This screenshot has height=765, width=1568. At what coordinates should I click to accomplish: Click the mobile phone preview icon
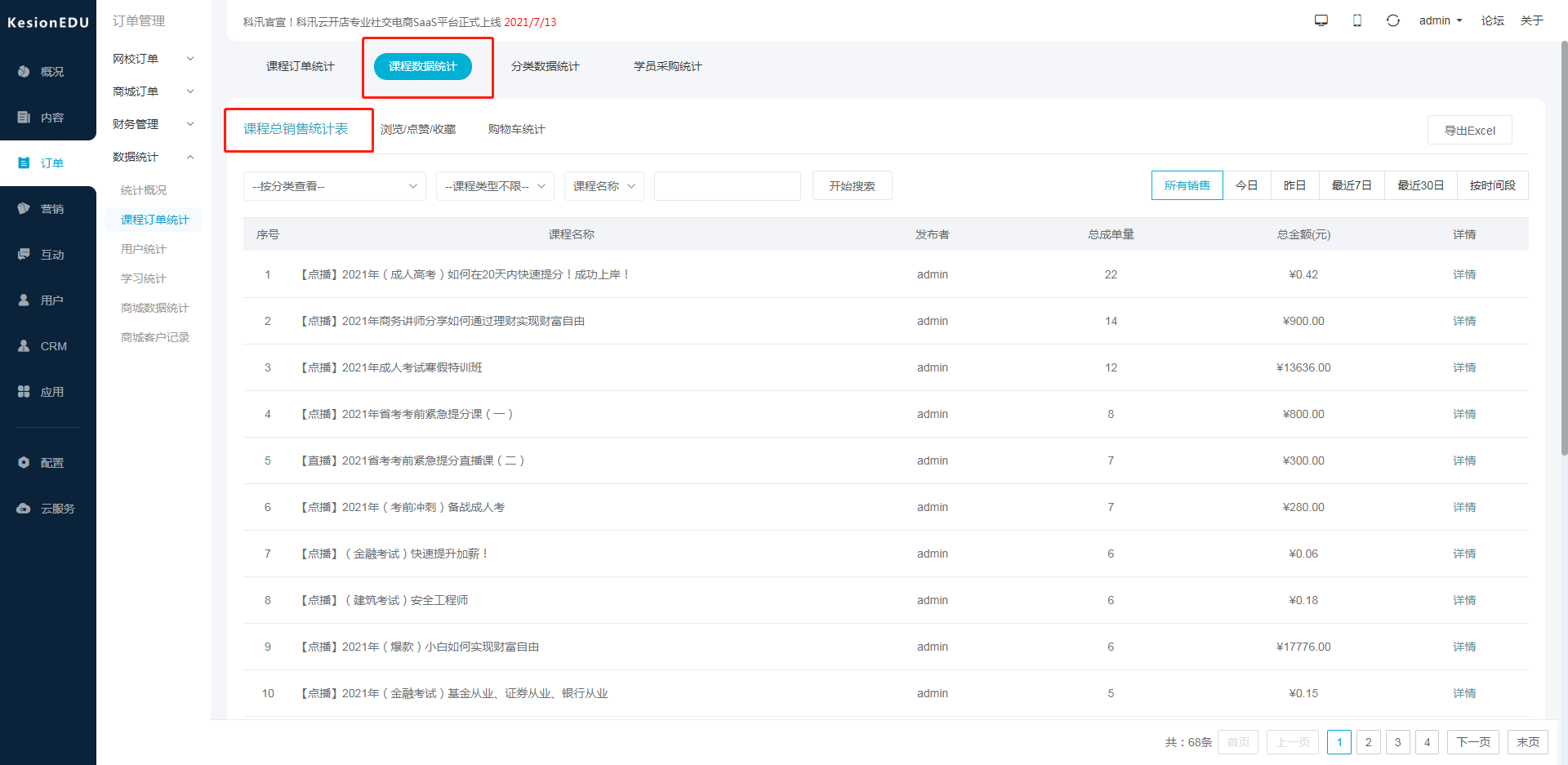pos(1357,20)
